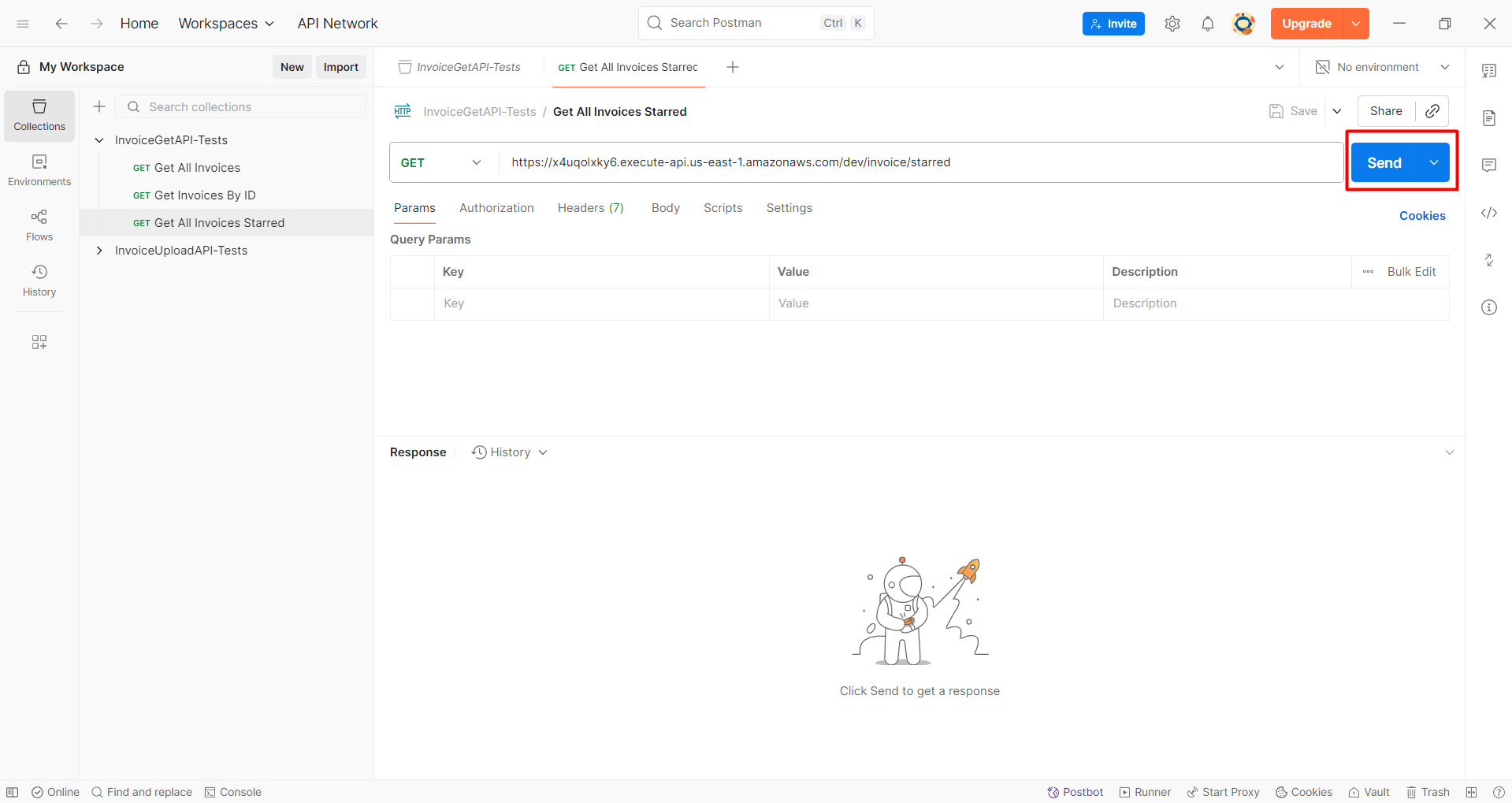Open the Collections sidebar panel
Image resolution: width=1512 pixels, height=803 pixels.
tap(39, 115)
